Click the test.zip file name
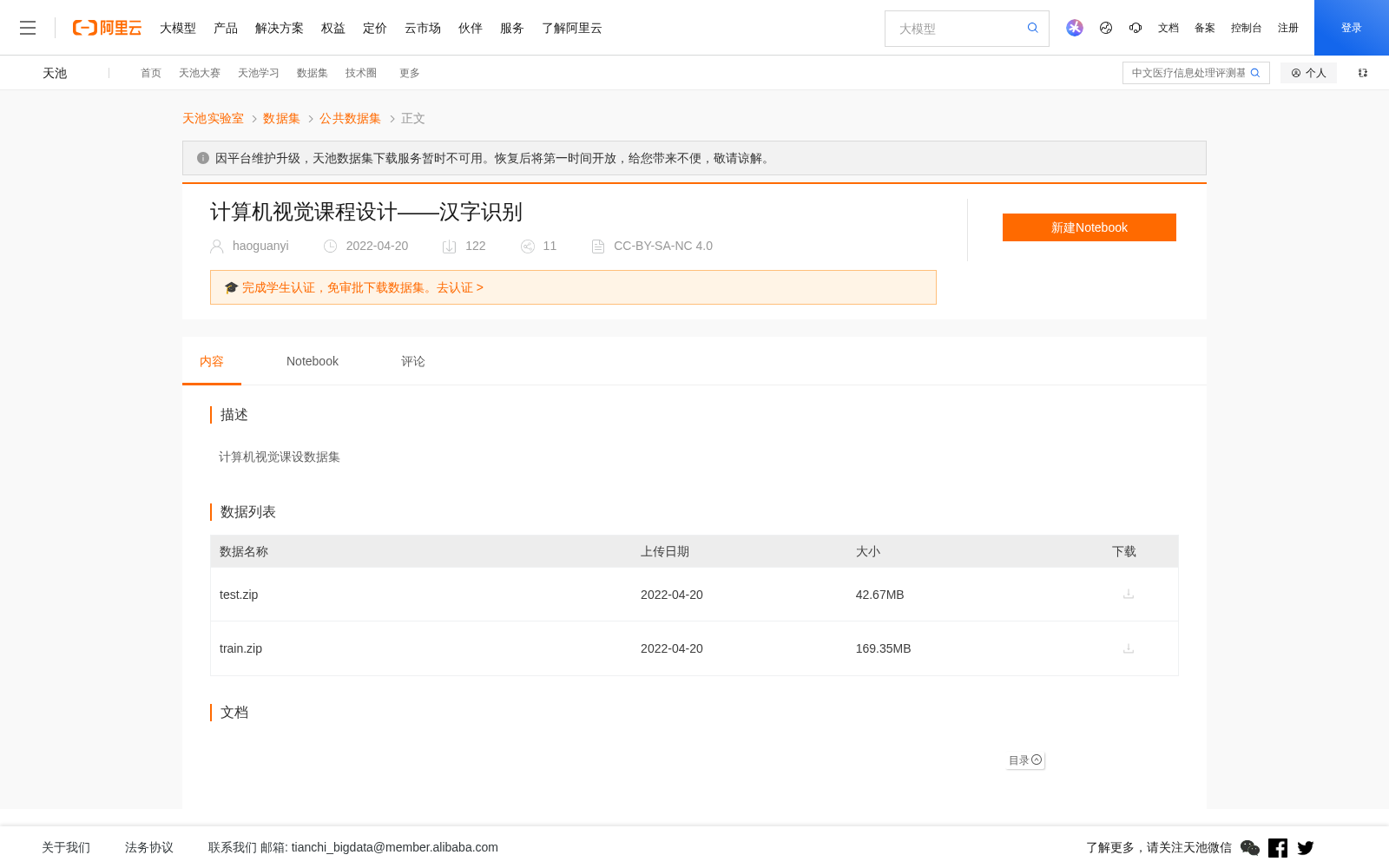This screenshot has height=868, width=1389. coord(239,595)
